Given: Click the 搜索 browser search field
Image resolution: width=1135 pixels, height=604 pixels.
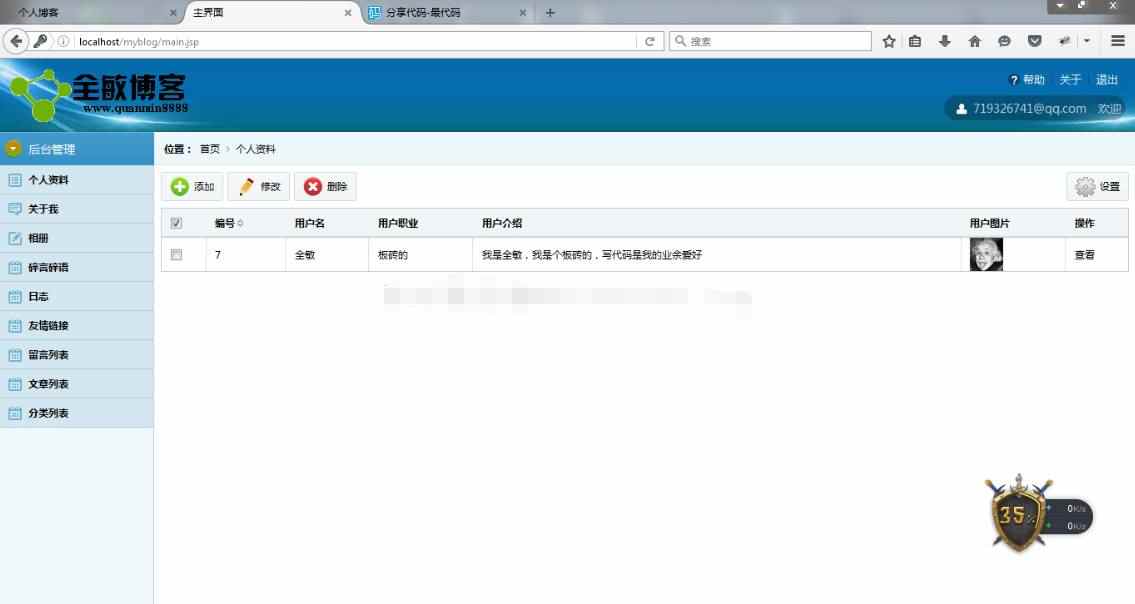Looking at the screenshot, I should (x=770, y=41).
